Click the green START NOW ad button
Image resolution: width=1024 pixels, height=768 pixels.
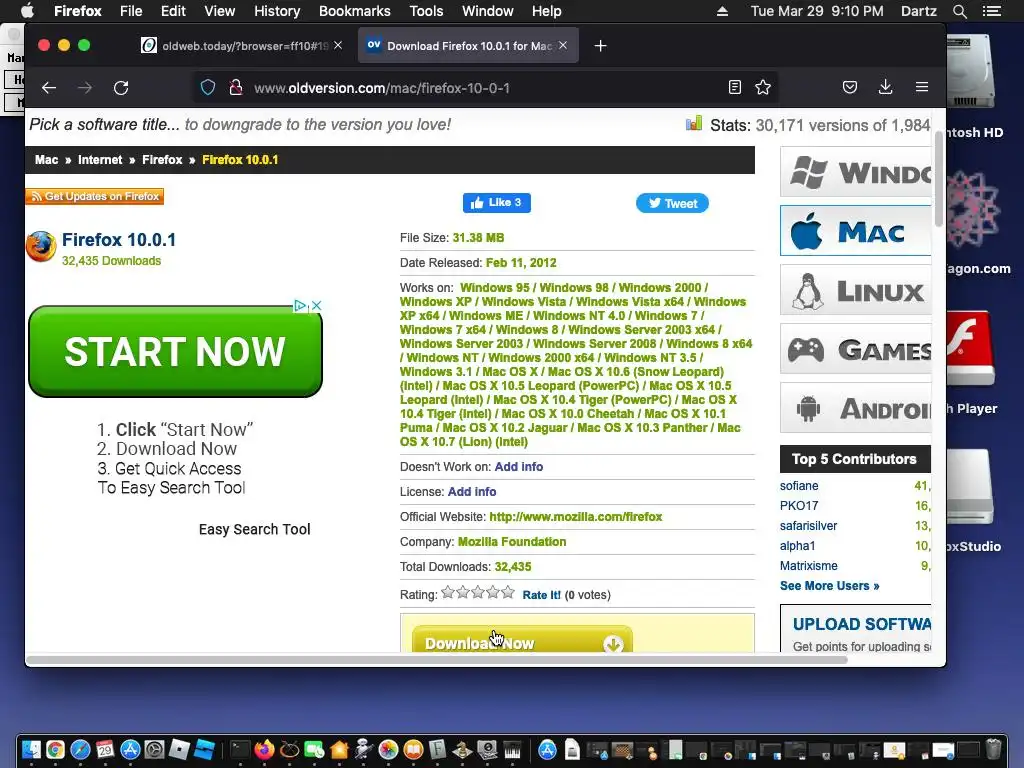pos(175,351)
